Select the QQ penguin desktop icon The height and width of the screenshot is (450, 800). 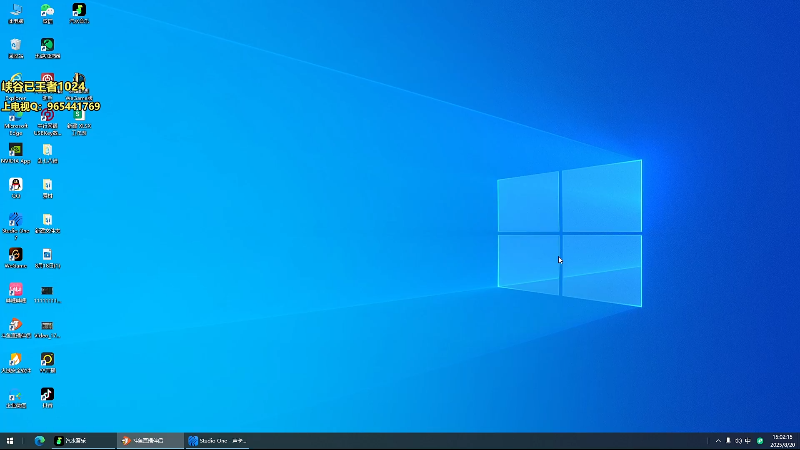pos(16,188)
